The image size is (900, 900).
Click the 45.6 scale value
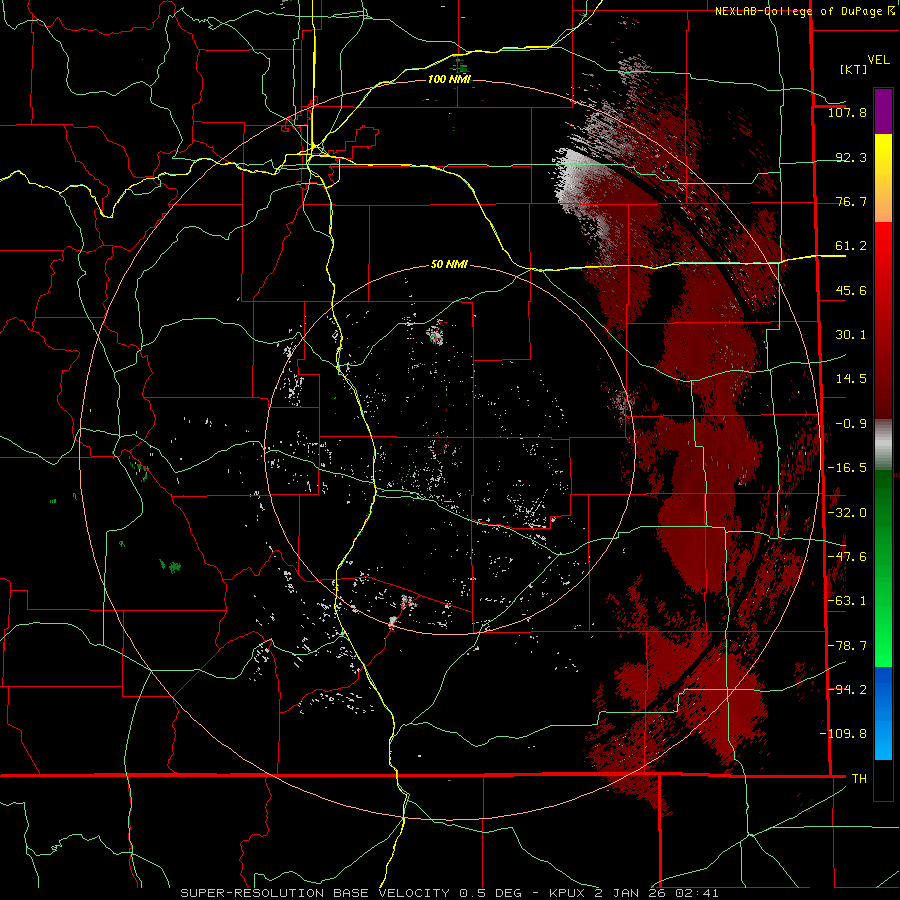(x=851, y=290)
